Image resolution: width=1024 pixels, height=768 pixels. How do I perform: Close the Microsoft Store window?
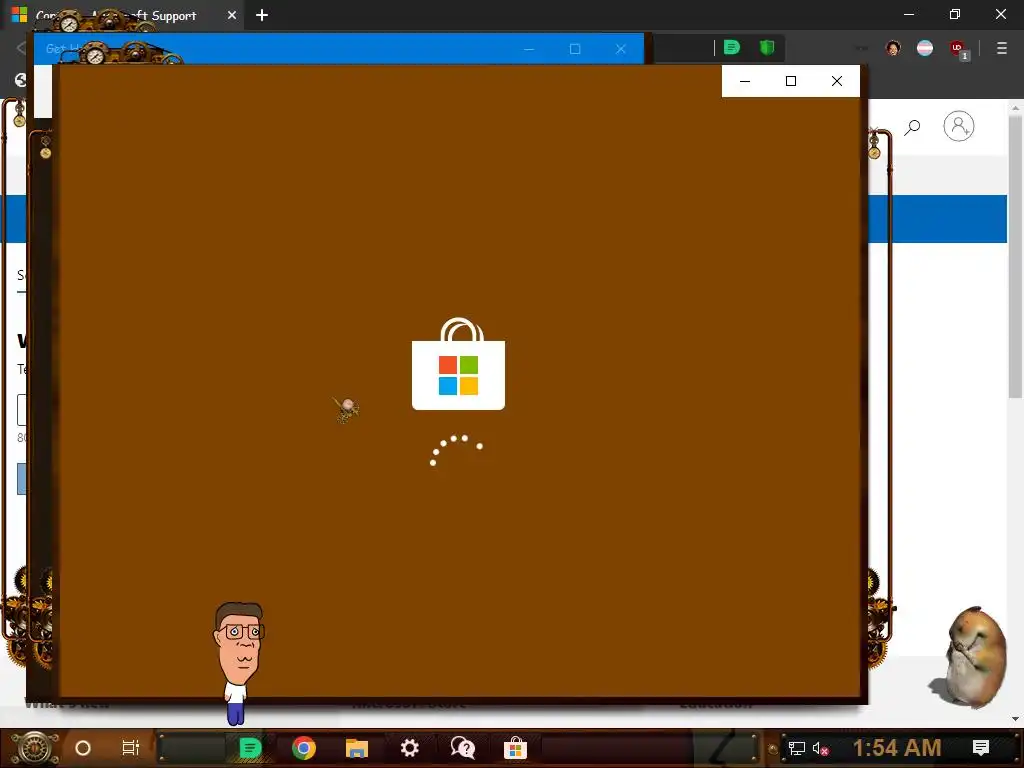[x=837, y=81]
